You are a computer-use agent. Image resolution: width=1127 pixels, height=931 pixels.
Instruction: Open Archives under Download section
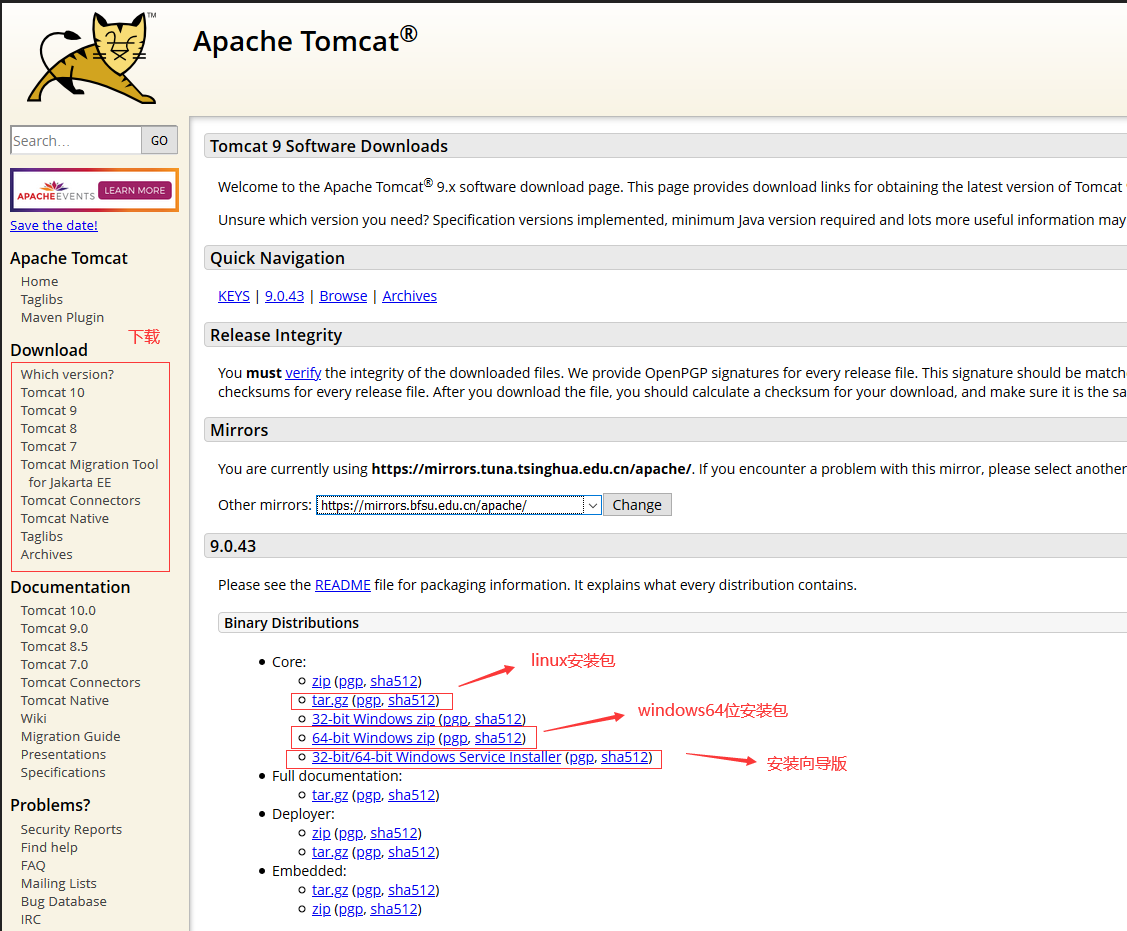click(x=47, y=554)
